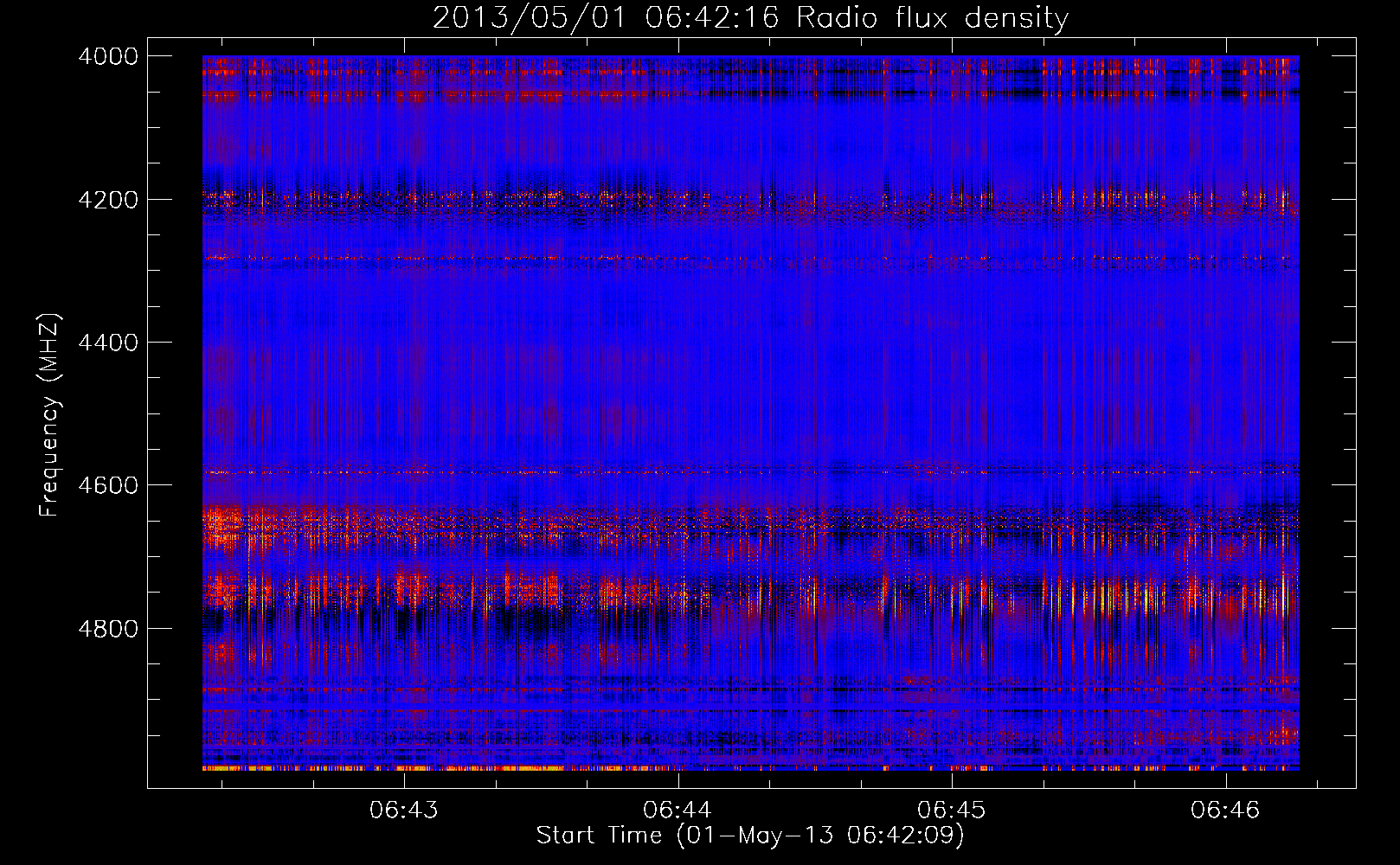Select the 4200 frequency axis label
The image size is (1400, 865).
[108, 200]
